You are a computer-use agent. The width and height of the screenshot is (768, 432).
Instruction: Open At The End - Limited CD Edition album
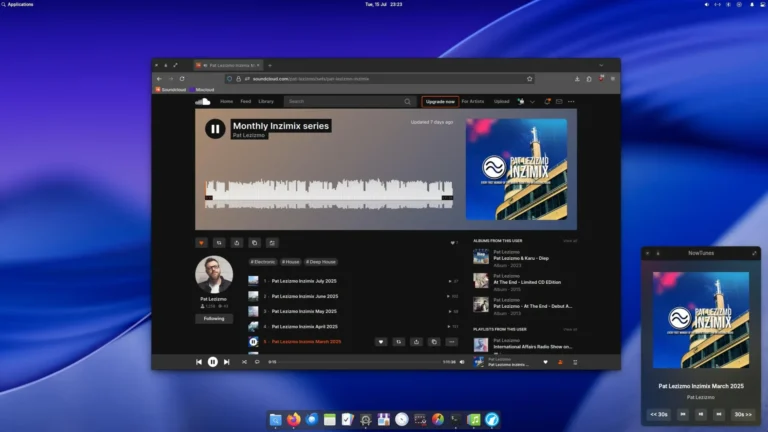pos(527,282)
